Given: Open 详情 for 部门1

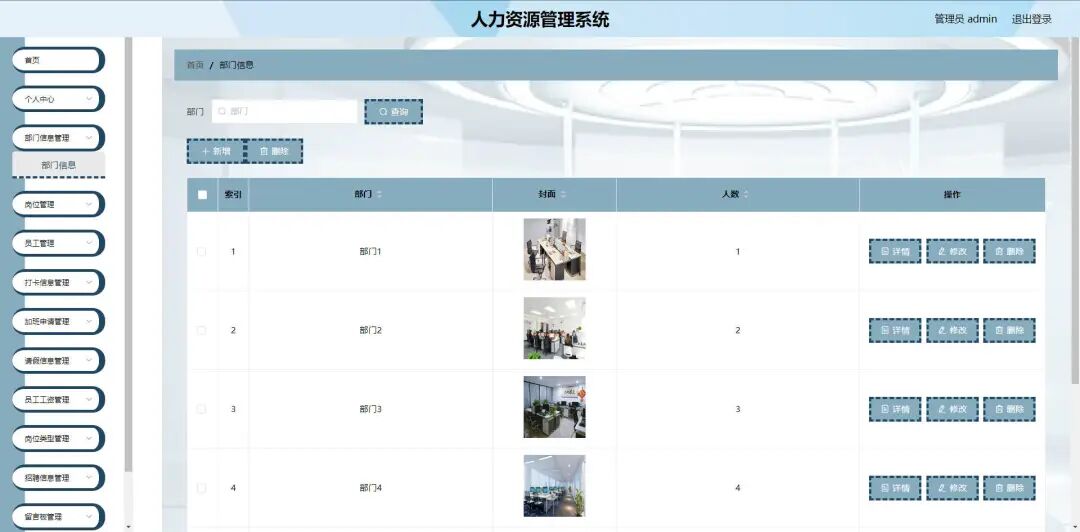Looking at the screenshot, I should pyautogui.click(x=895, y=252).
